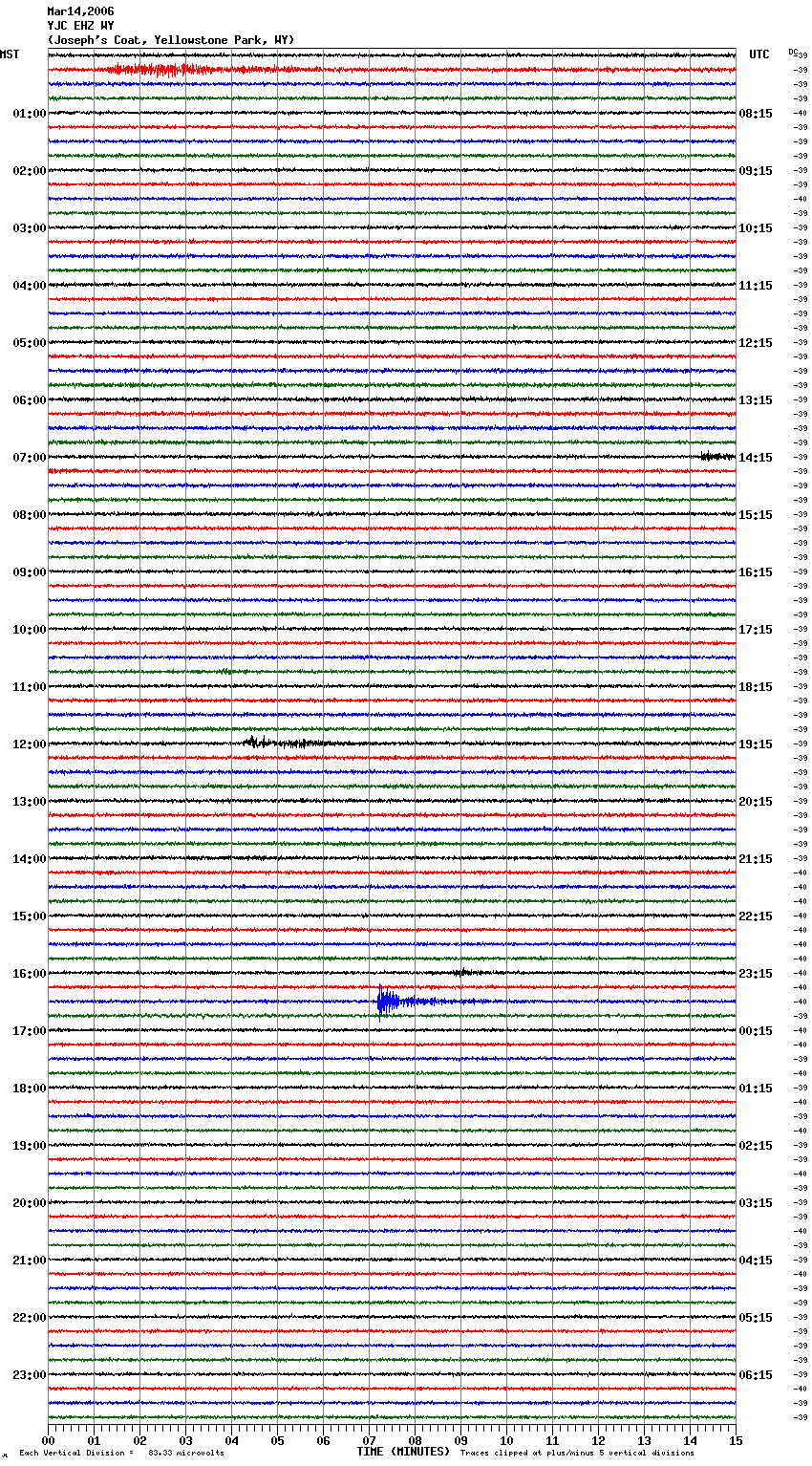Click the traces clipped footnote text
The width and height of the screenshot is (812, 1466).
coord(577,1453)
